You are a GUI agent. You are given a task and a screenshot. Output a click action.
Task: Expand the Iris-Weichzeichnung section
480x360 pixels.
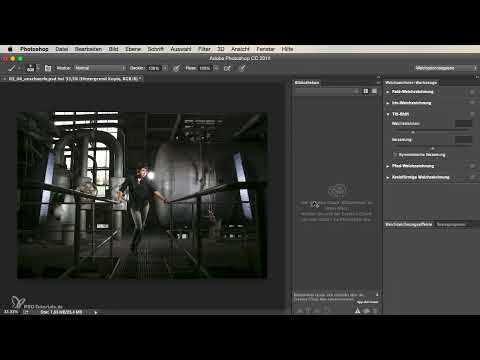[x=388, y=103]
